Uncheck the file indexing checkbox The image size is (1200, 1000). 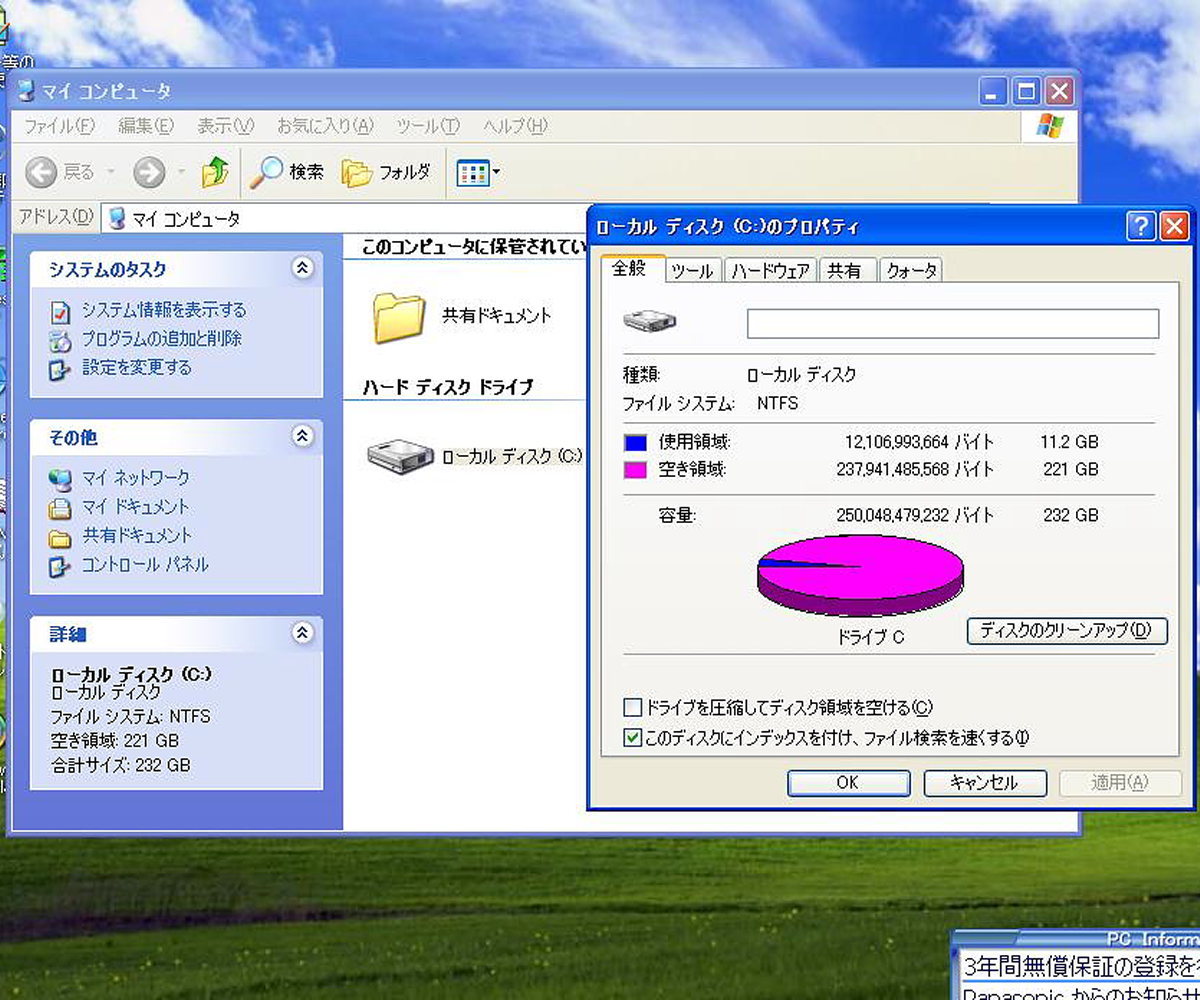coord(632,738)
